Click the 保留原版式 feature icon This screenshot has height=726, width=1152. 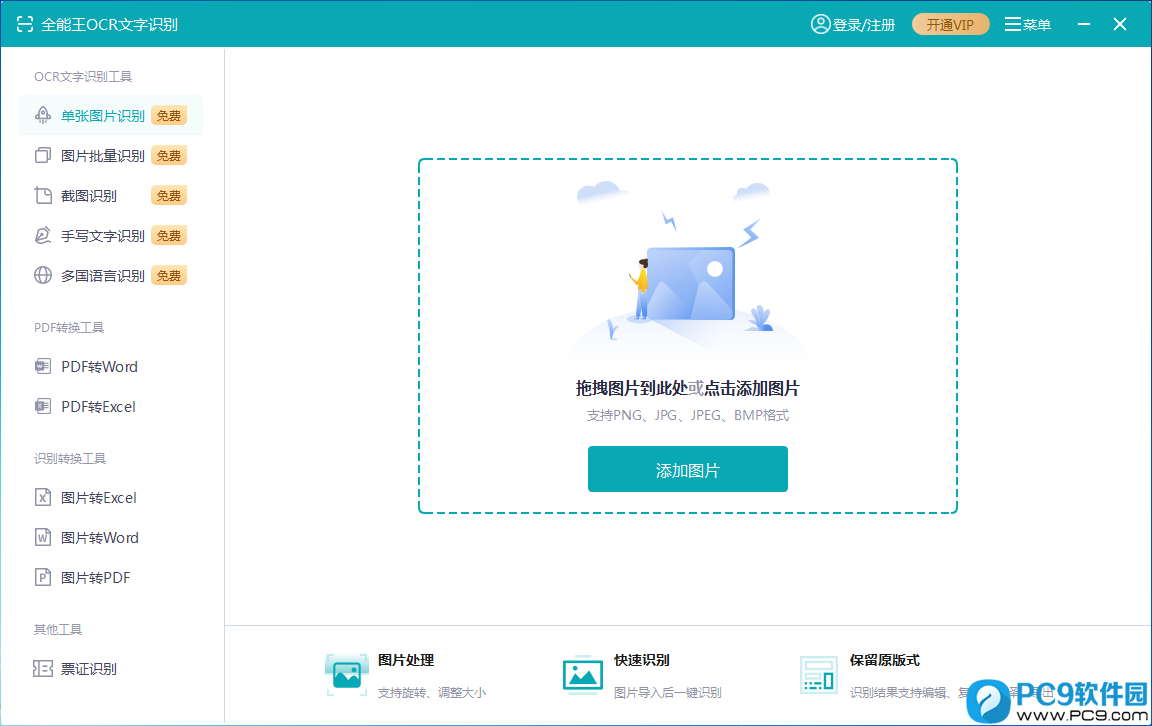[818, 675]
